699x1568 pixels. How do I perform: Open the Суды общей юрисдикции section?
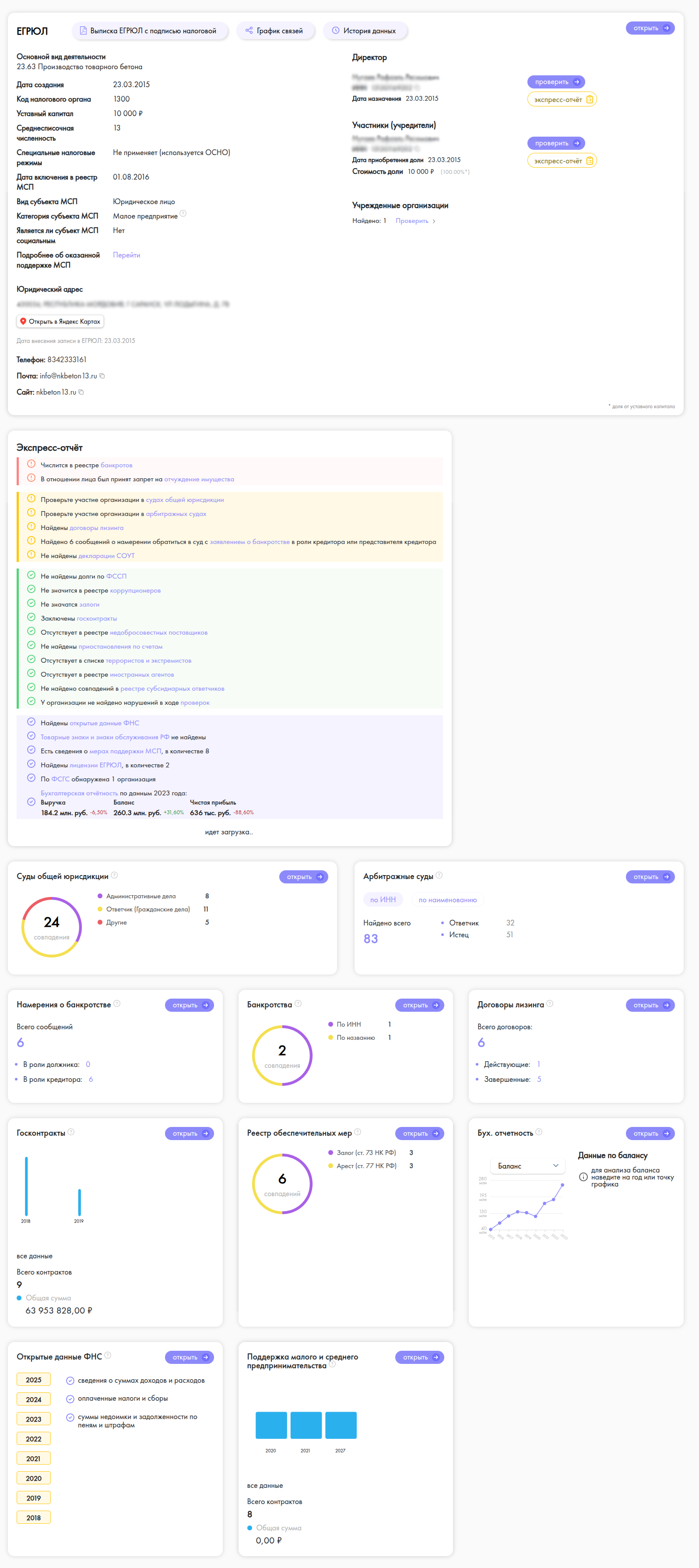(x=304, y=877)
